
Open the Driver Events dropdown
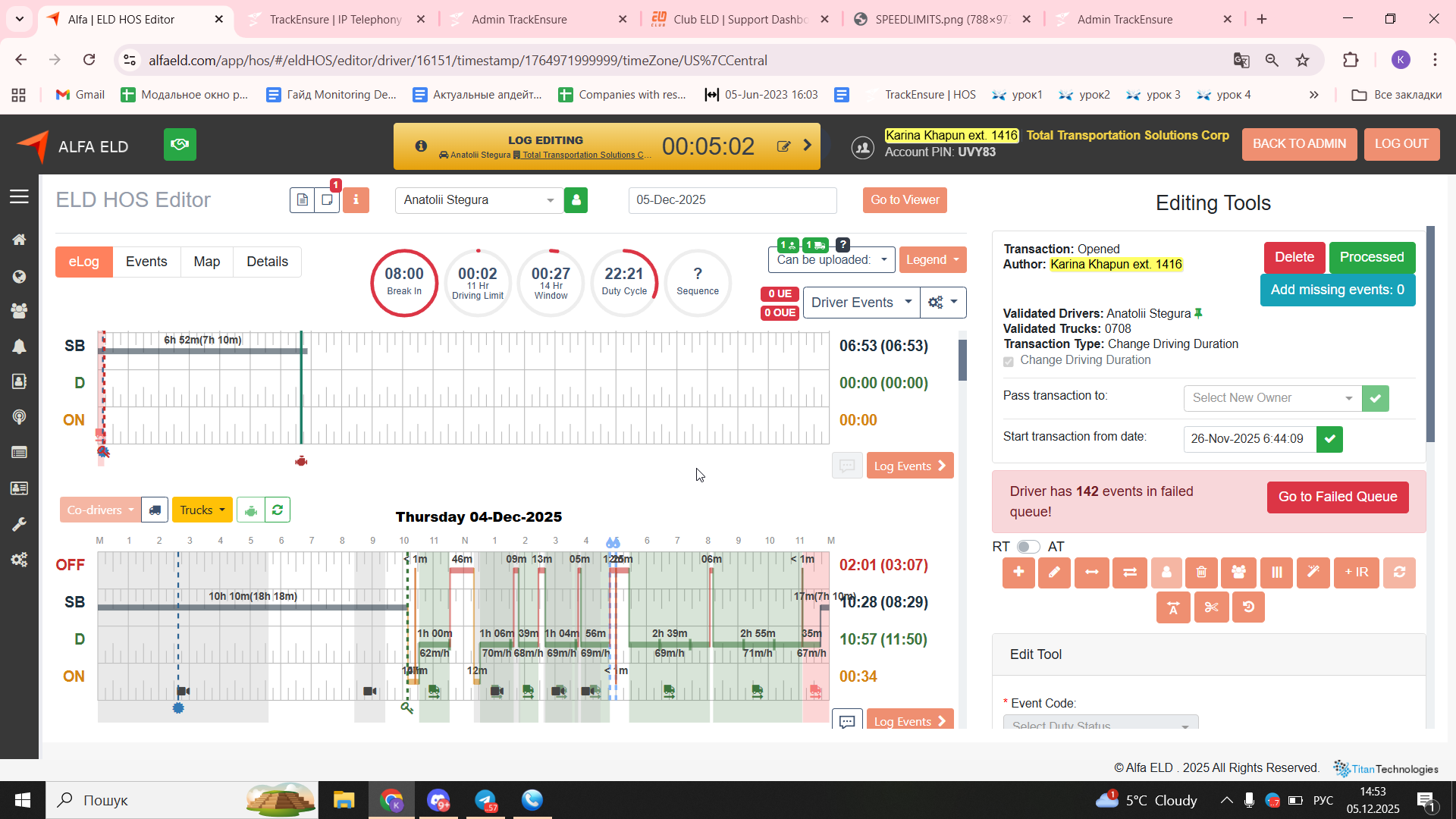coord(861,303)
